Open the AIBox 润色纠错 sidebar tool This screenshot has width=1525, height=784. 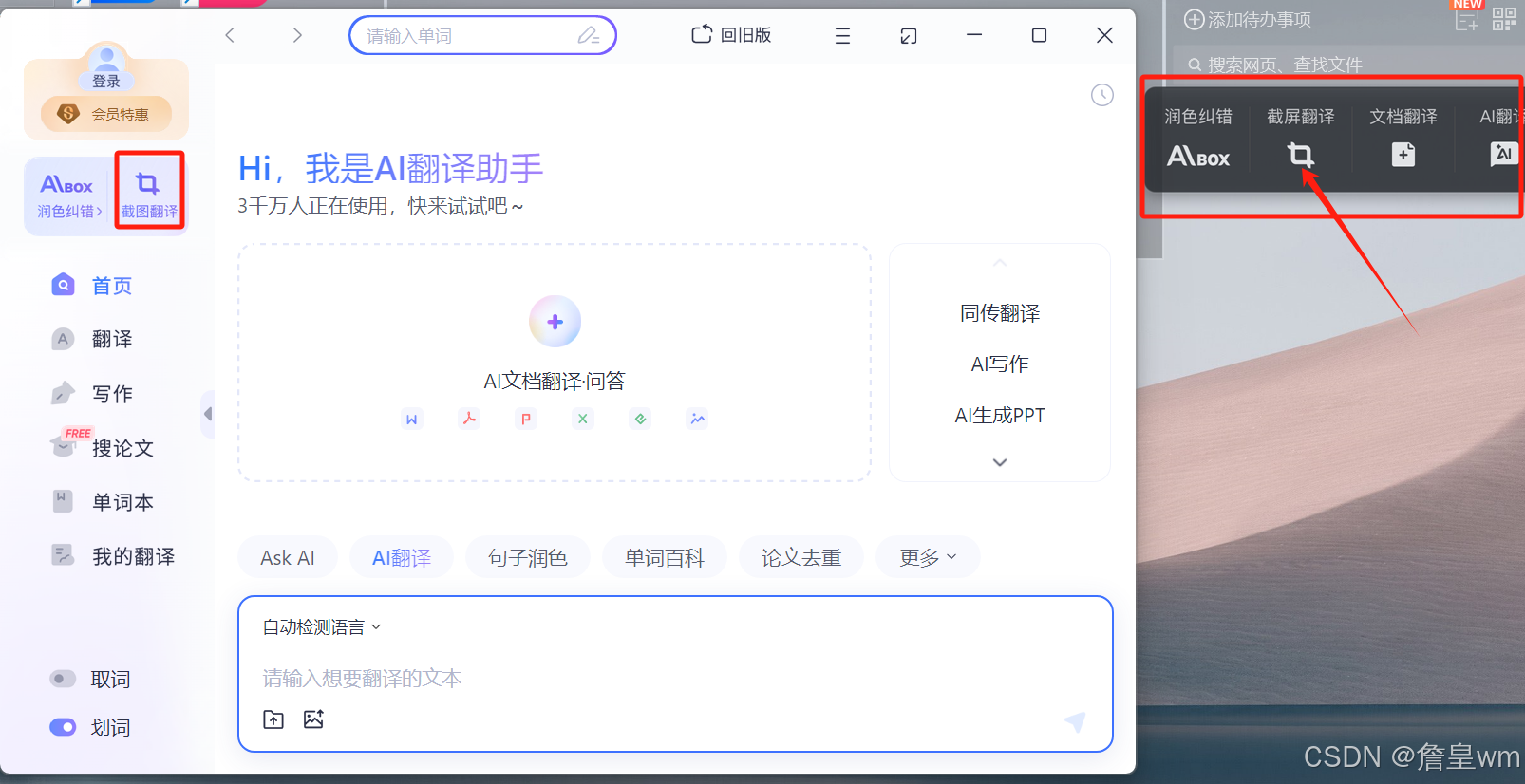68,195
